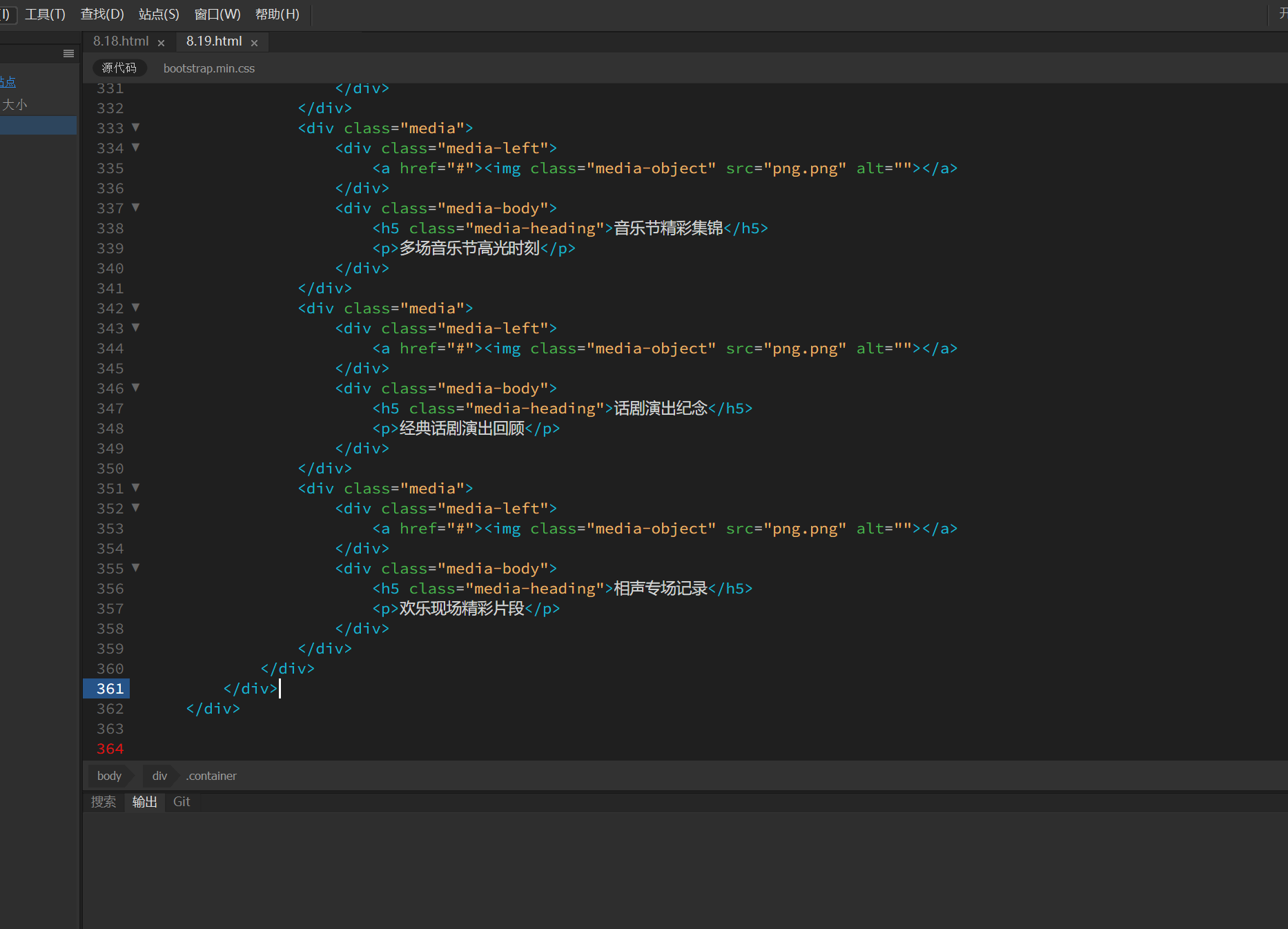The width and height of the screenshot is (1288, 929).
Task: Close the 8.18.html tab
Action: 161,43
